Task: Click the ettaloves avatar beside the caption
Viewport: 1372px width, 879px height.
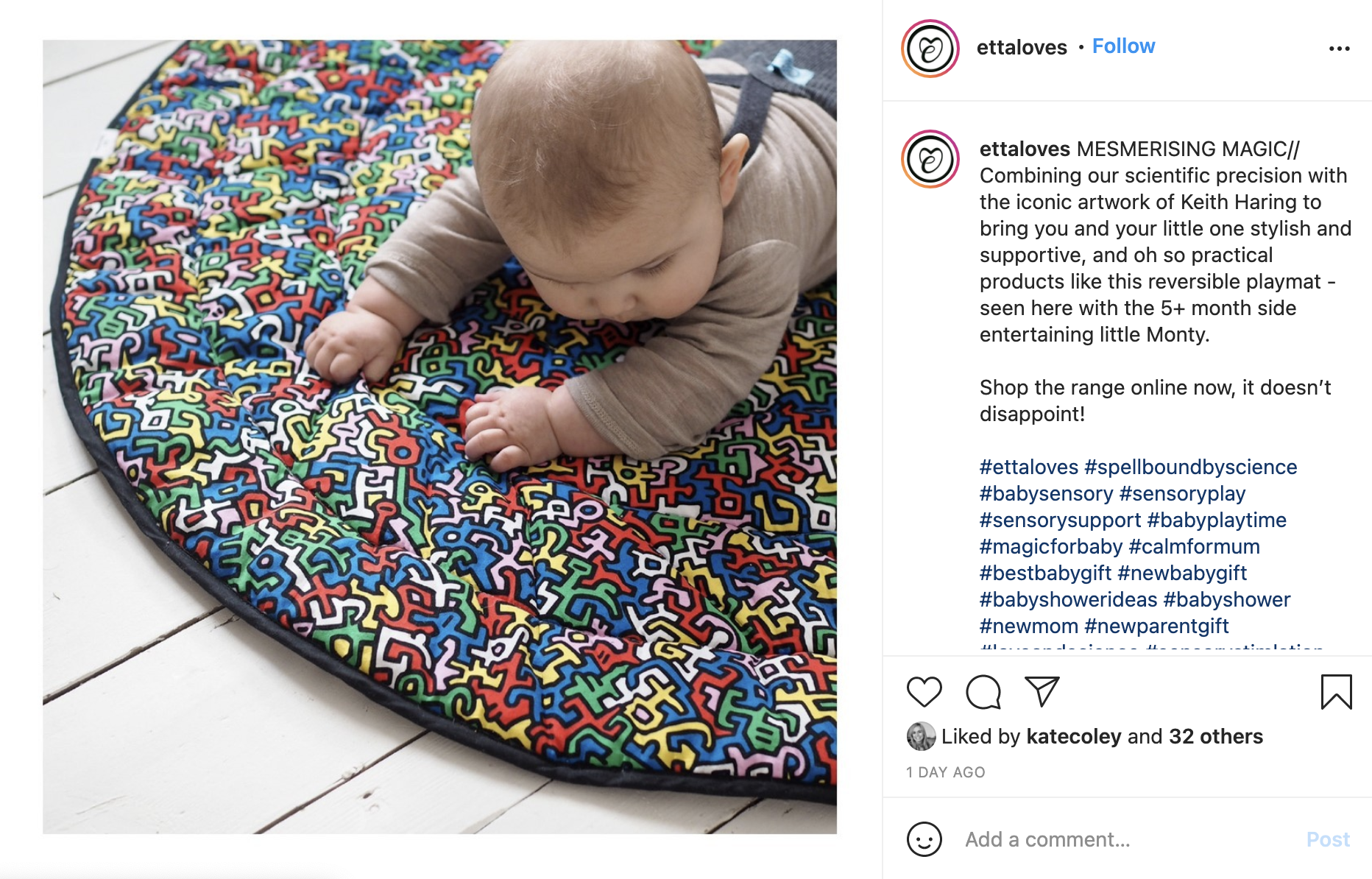Action: 930,159
